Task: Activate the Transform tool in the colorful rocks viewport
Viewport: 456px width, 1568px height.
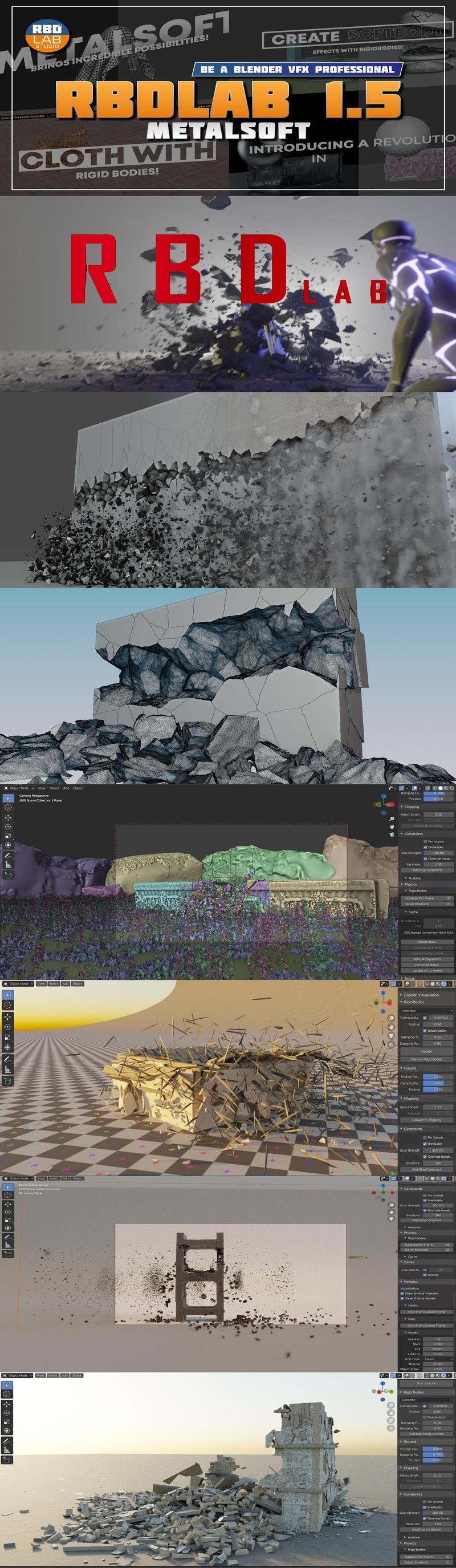Action: [x=9, y=845]
